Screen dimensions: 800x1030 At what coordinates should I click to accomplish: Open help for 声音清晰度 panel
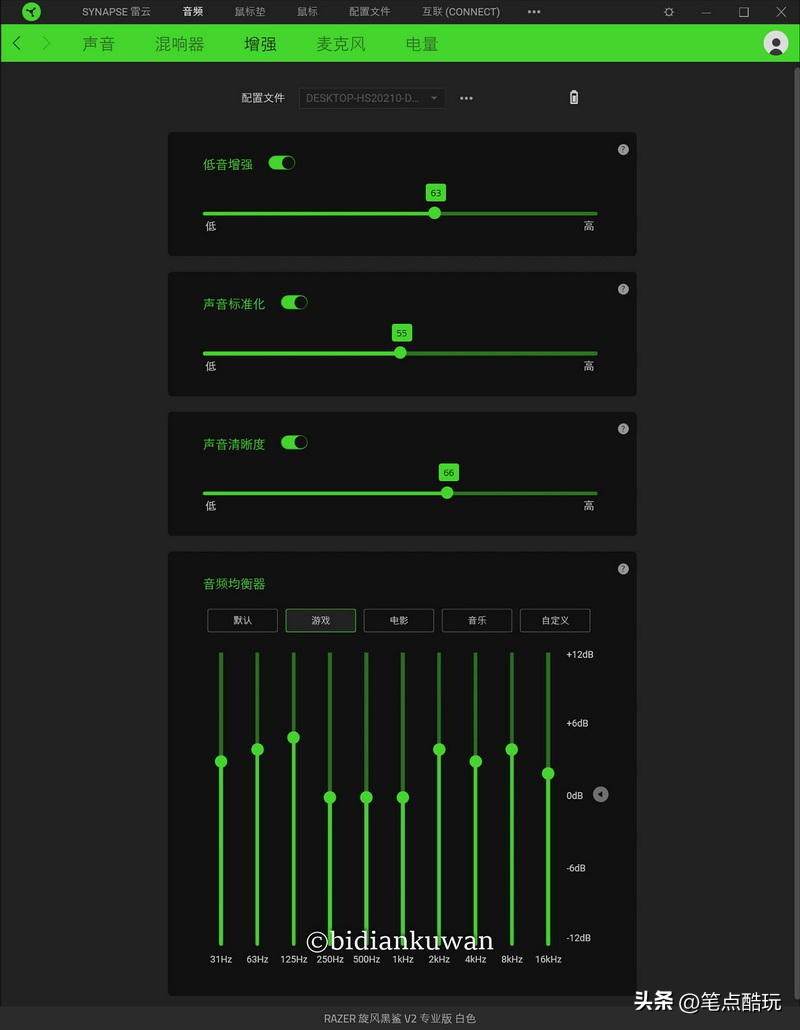coord(623,429)
